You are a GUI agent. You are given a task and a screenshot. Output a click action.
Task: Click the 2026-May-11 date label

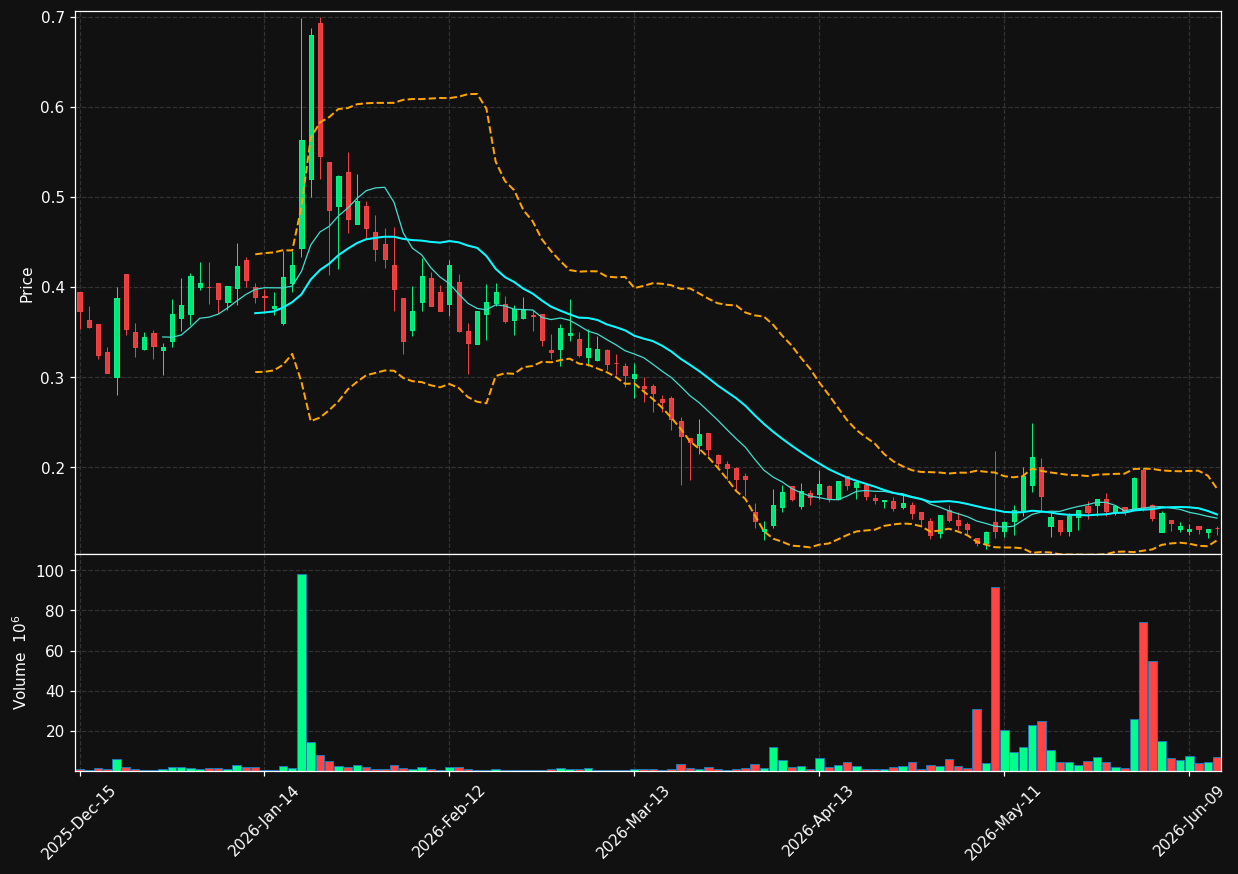(1003, 822)
